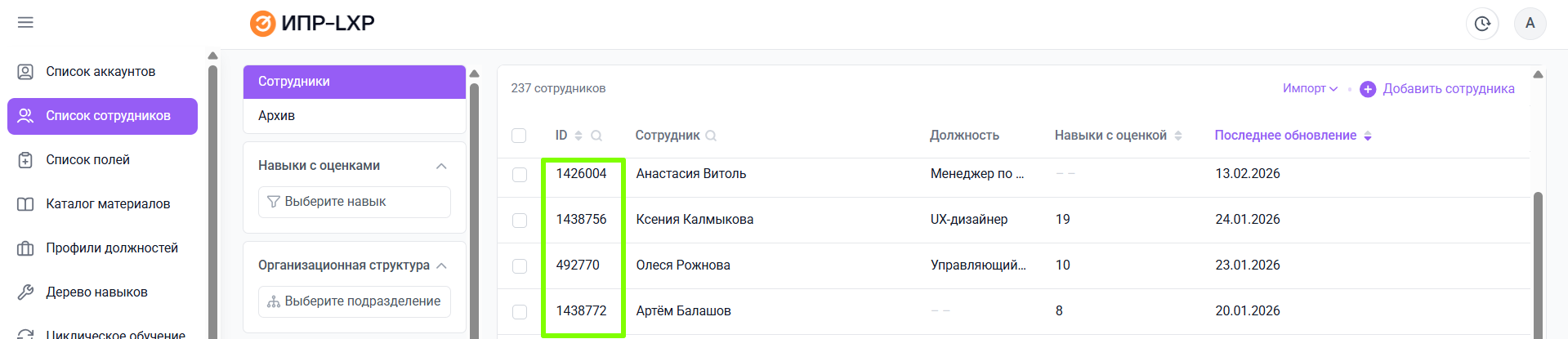This screenshot has height=339, width=1568.
Task: Click the Выберите навык filter field
Action: [354, 202]
